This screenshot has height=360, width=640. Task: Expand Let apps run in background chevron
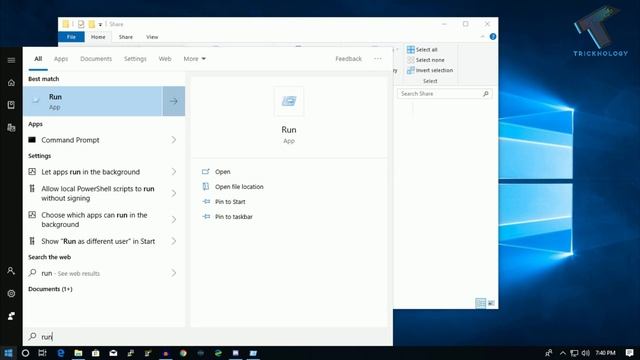pyautogui.click(x=174, y=172)
